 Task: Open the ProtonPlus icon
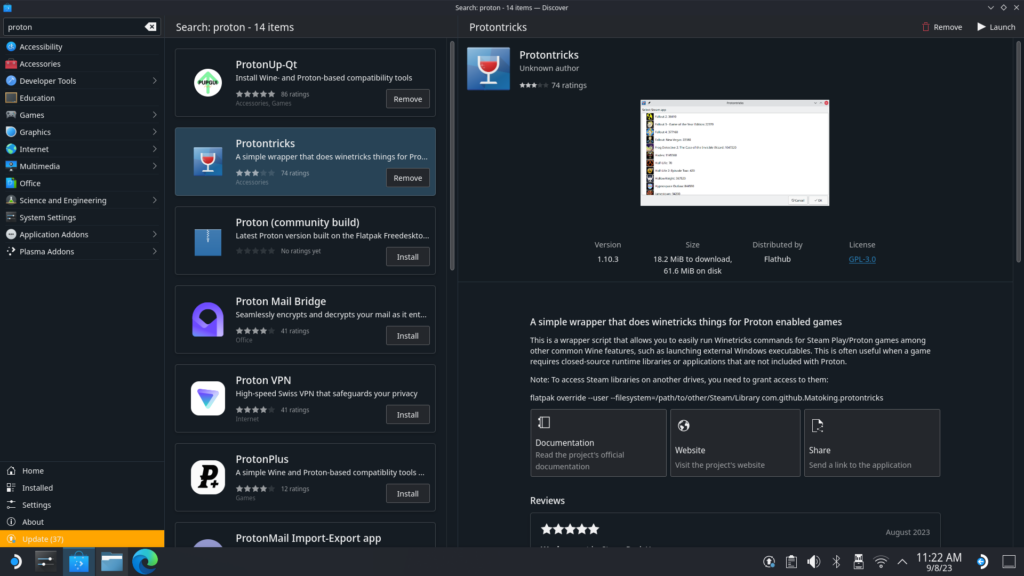pos(208,477)
